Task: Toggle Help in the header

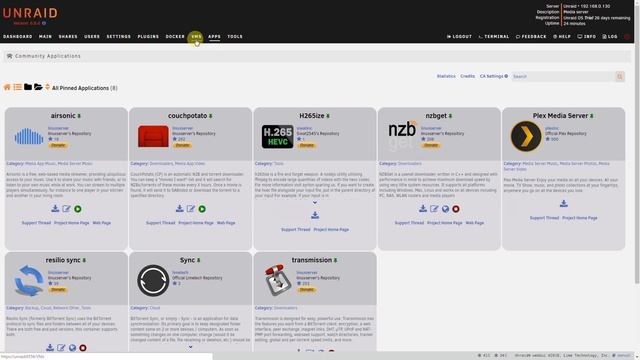Action: 562,37
